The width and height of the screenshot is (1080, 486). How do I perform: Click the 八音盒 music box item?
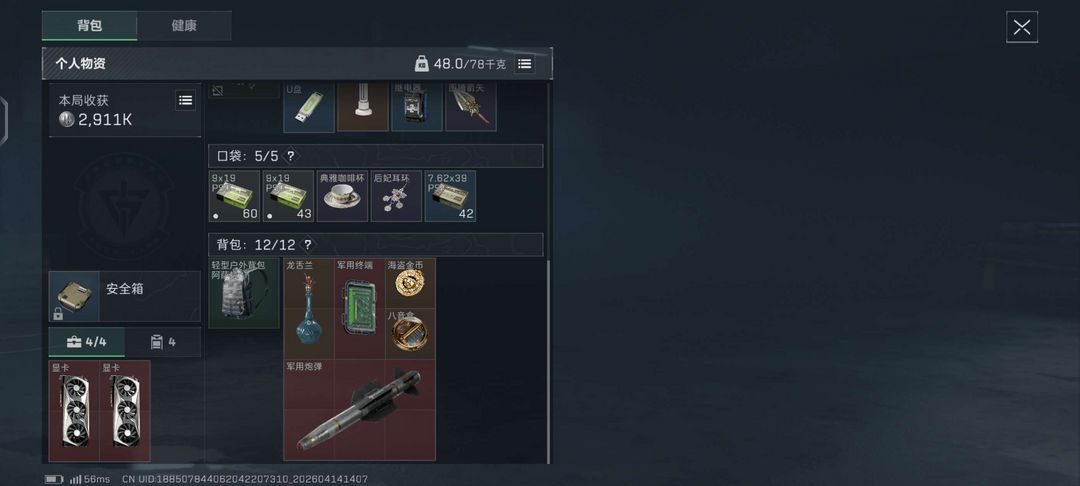pos(410,334)
